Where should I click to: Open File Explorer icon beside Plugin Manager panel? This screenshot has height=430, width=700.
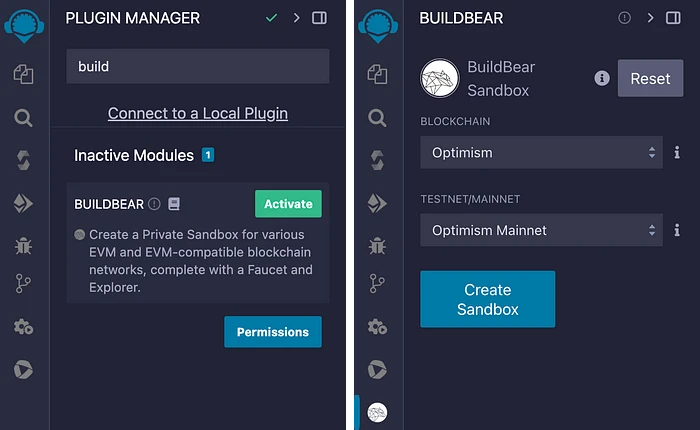(x=23, y=73)
